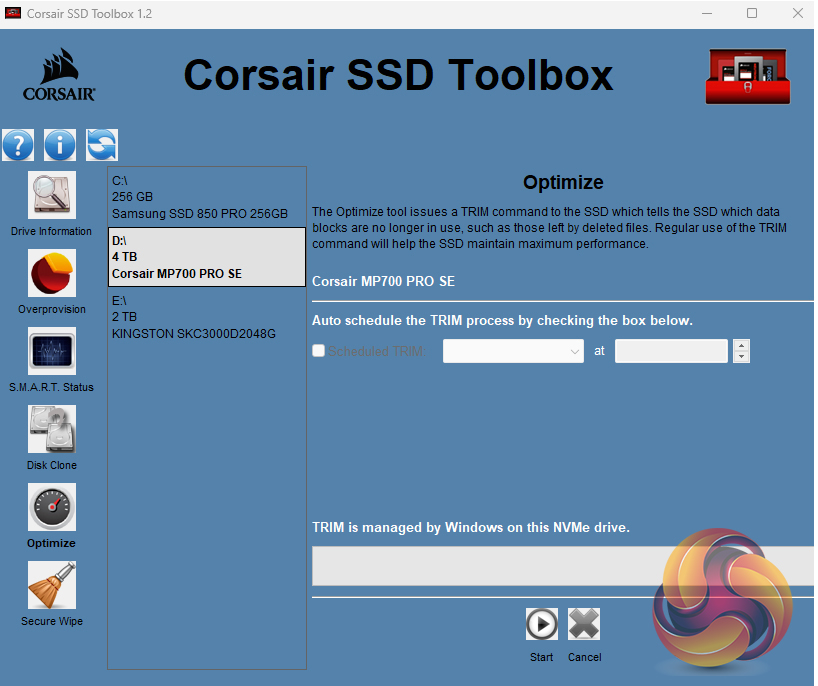
Task: Enable the Scheduled TRIM checkbox
Action: [319, 351]
